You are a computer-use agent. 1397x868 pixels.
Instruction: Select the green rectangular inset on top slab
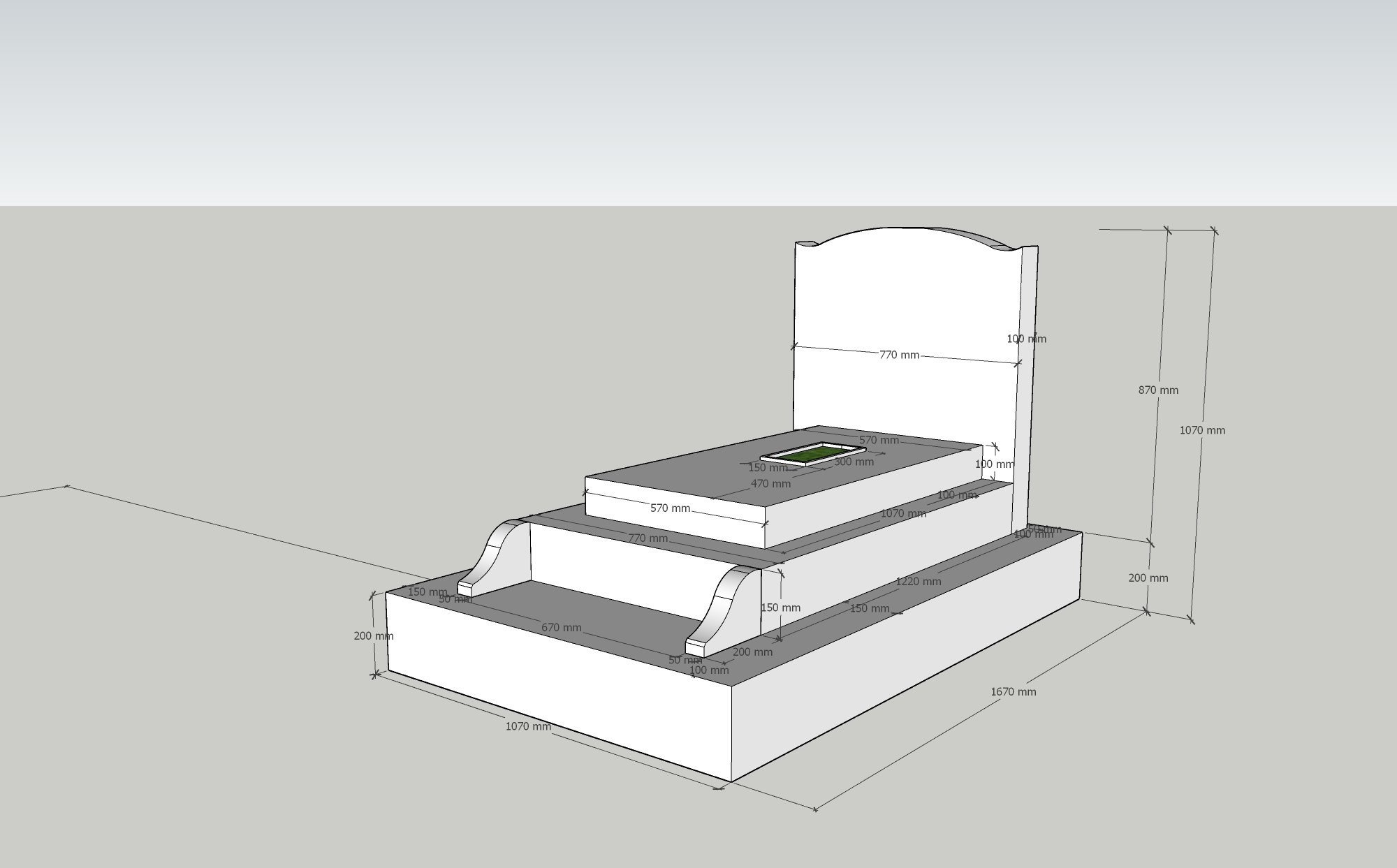pyautogui.click(x=812, y=454)
